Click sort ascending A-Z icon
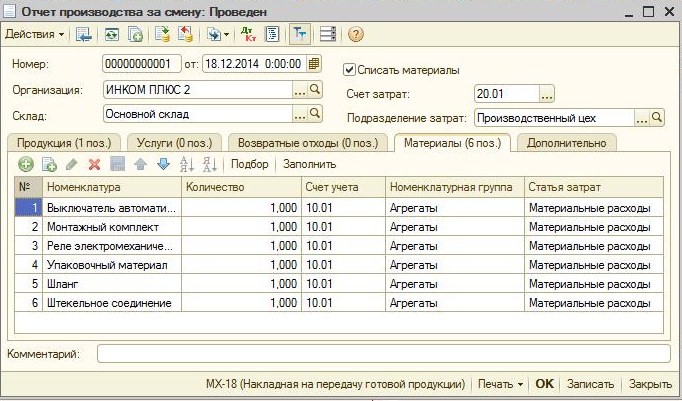The width and height of the screenshot is (682, 401). click(186, 164)
